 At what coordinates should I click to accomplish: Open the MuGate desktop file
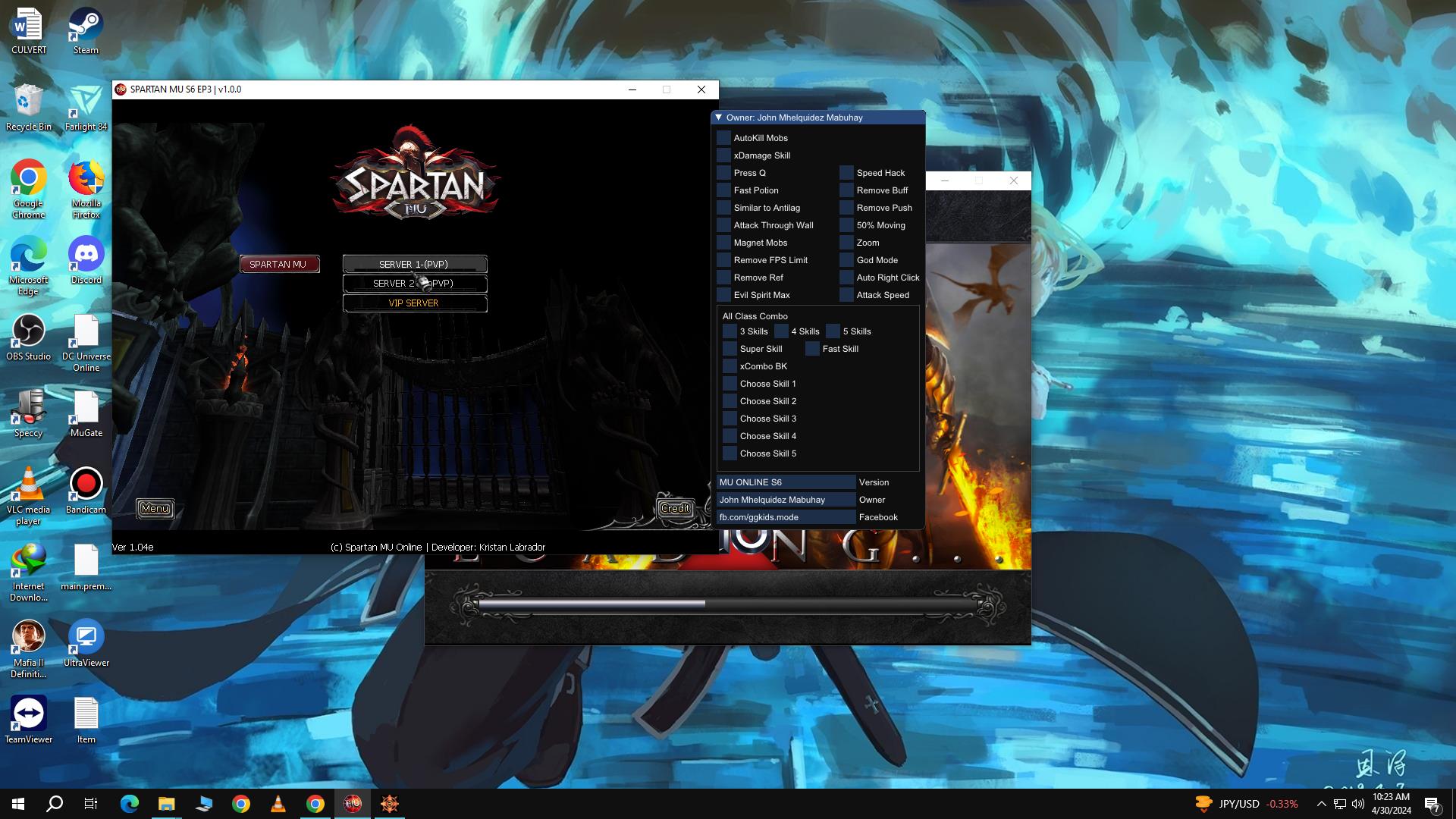point(86,413)
